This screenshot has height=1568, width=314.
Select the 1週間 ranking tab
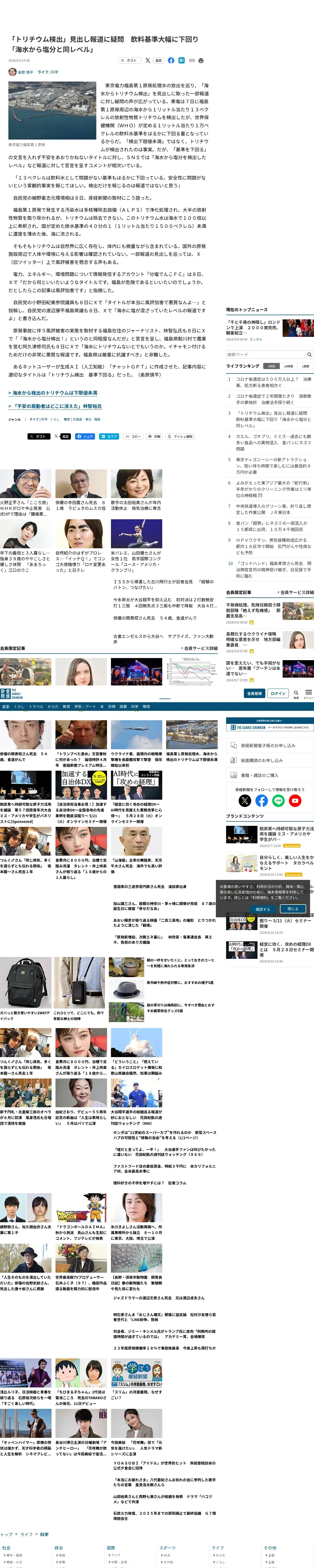click(305, 366)
